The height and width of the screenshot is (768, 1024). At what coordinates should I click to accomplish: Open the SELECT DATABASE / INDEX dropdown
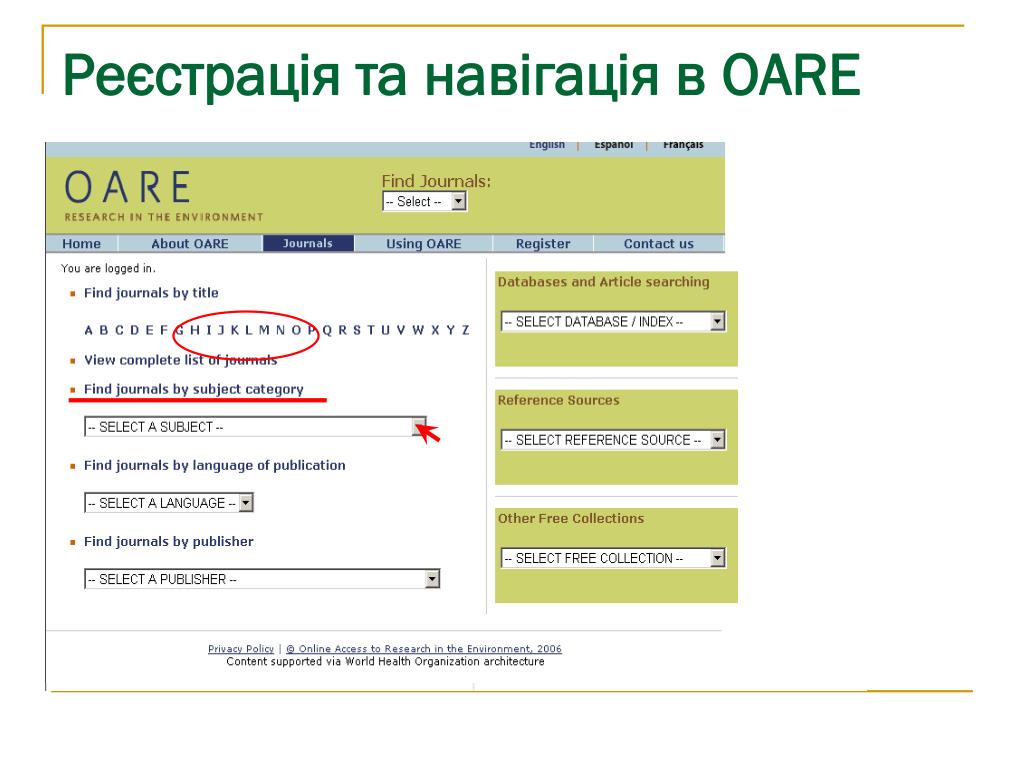613,321
